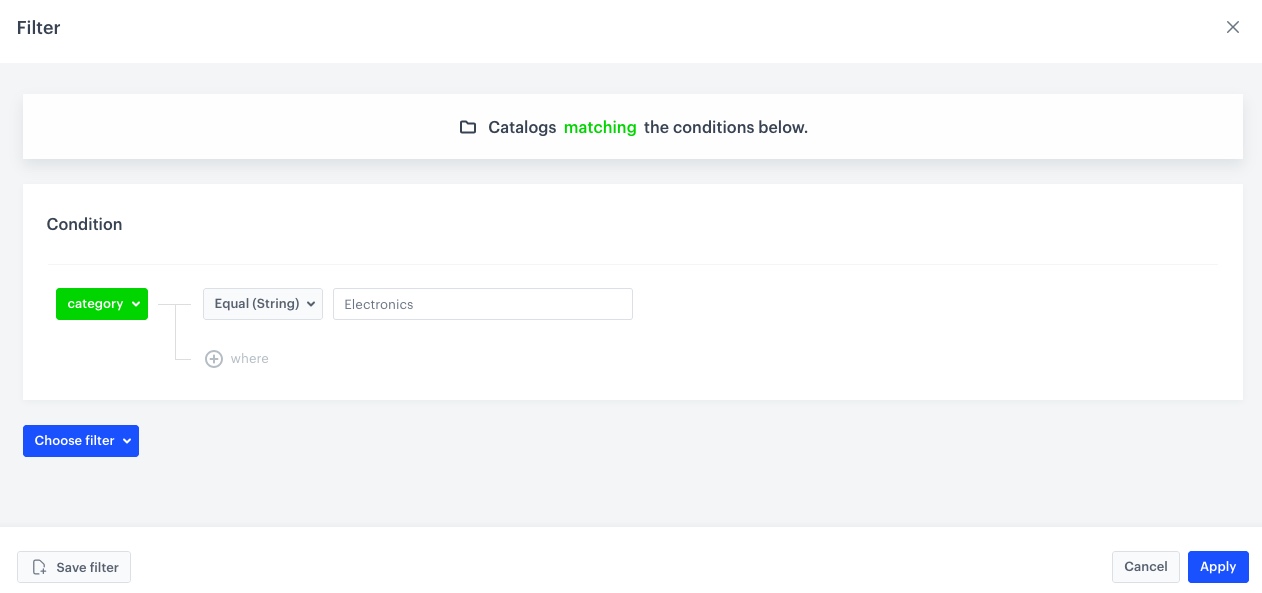The width and height of the screenshot is (1262, 593).
Task: Apply the current filter conditions
Action: (1218, 567)
